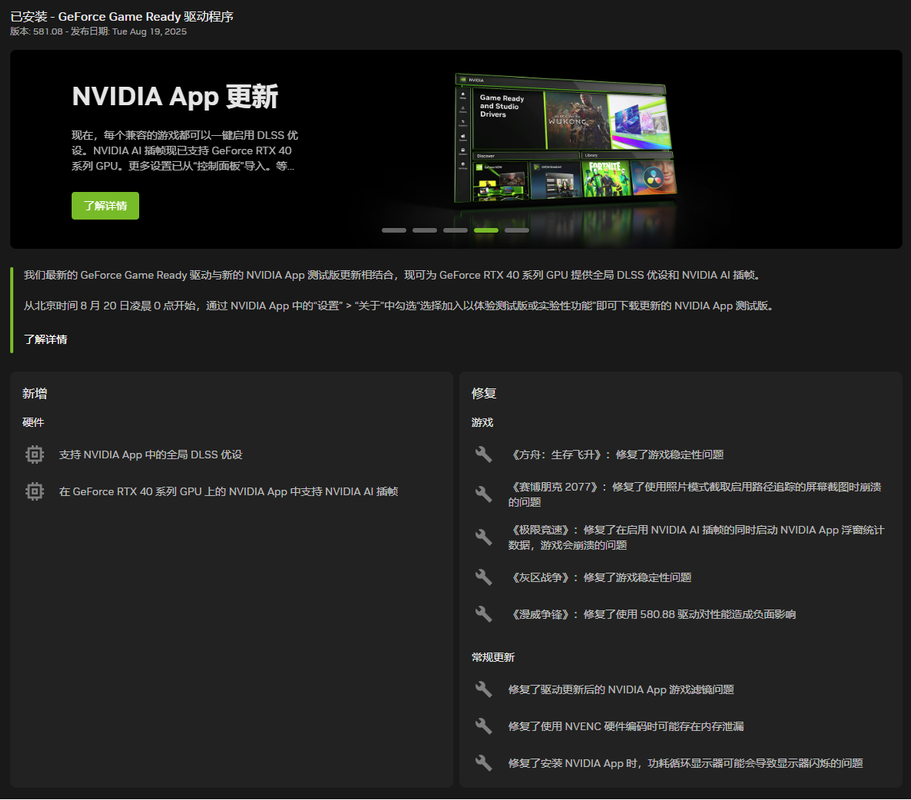Click paragraph starting 从北京时间 8 月 20 日凌晨
This screenshot has width=911, height=800.
pos(399,306)
